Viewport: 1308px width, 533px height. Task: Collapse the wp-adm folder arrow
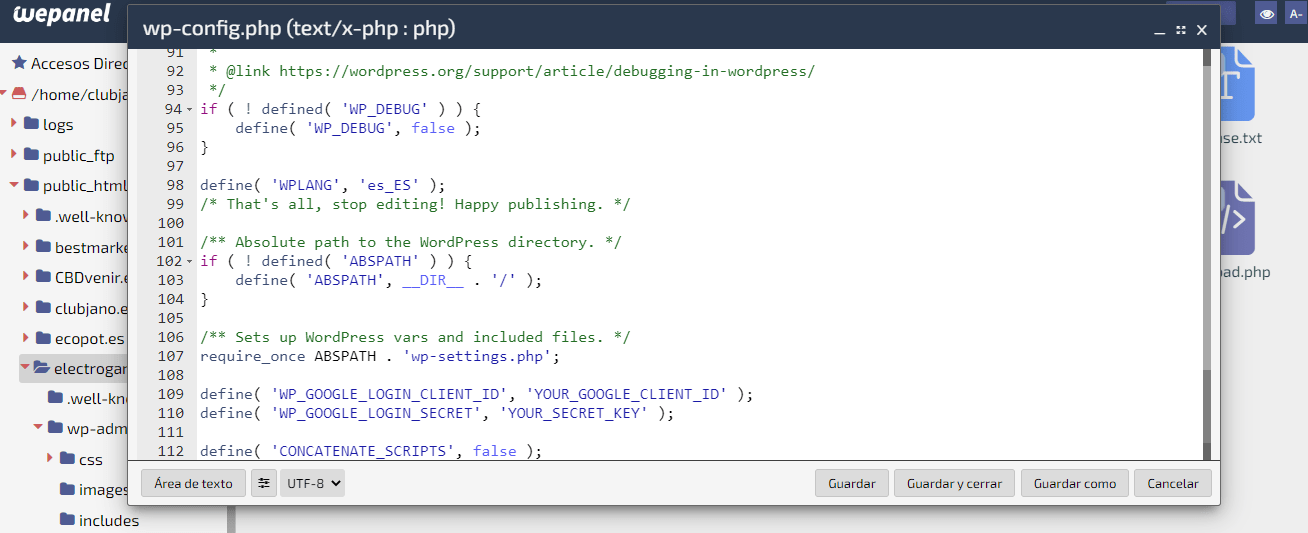[38, 428]
